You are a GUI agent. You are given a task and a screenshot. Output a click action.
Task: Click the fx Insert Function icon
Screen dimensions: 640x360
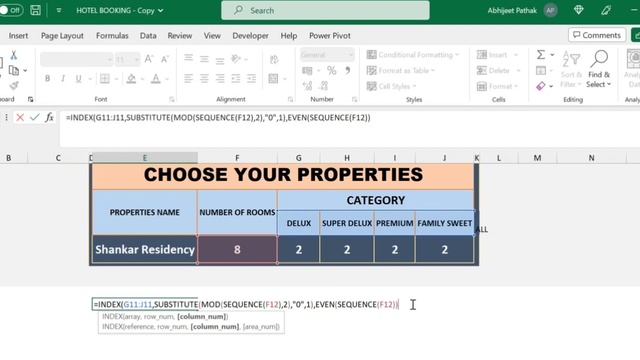point(49,118)
